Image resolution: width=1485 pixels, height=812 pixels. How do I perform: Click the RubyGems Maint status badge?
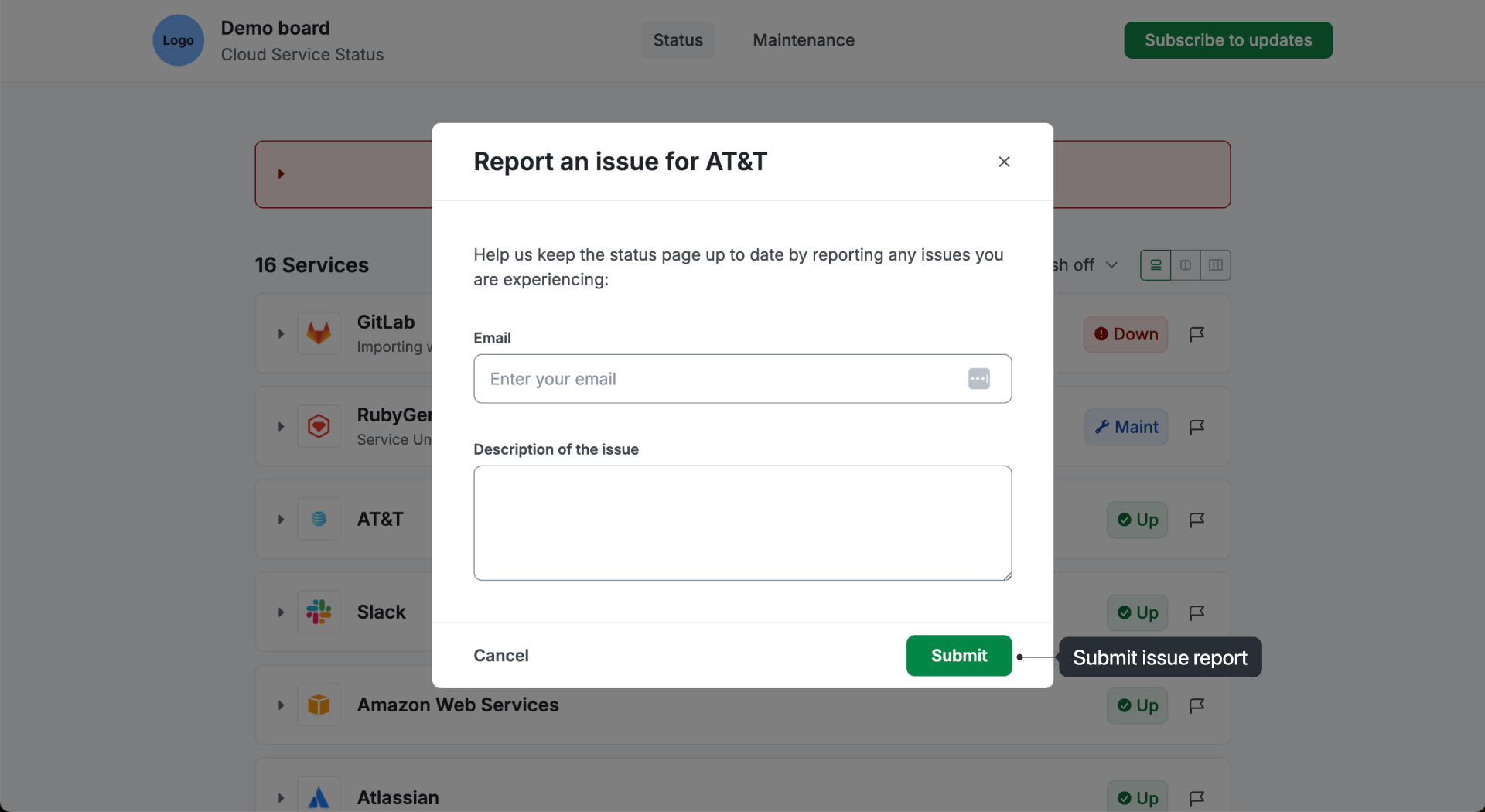(1126, 427)
